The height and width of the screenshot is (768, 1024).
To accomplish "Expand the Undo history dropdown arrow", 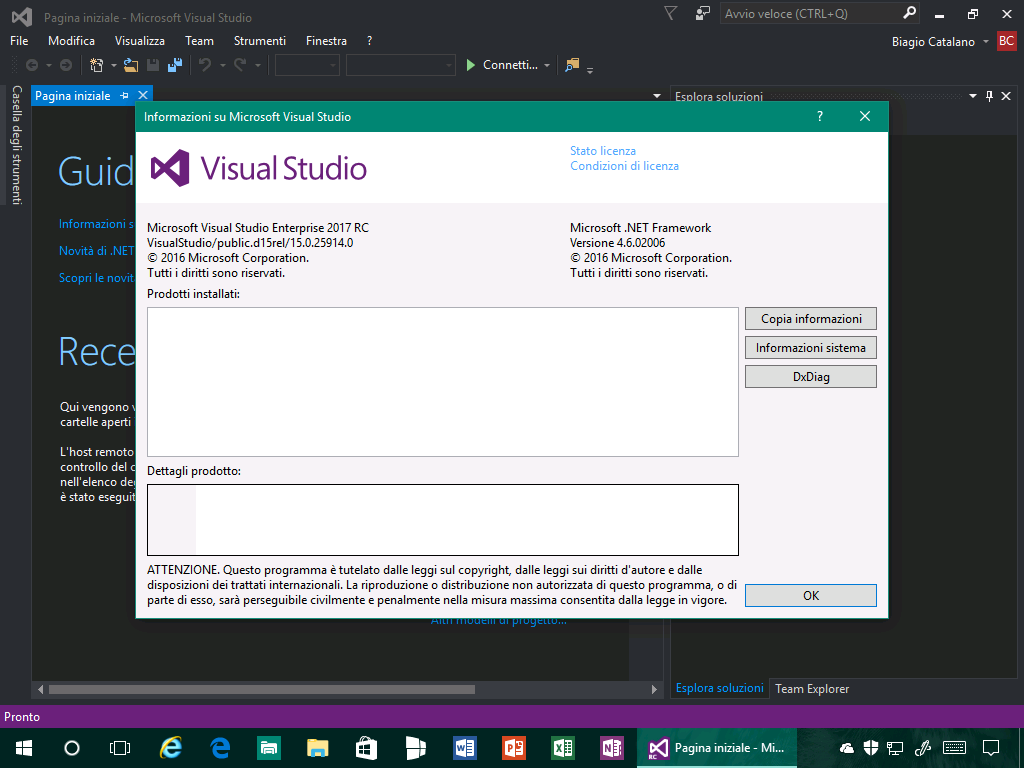I will (x=223, y=65).
